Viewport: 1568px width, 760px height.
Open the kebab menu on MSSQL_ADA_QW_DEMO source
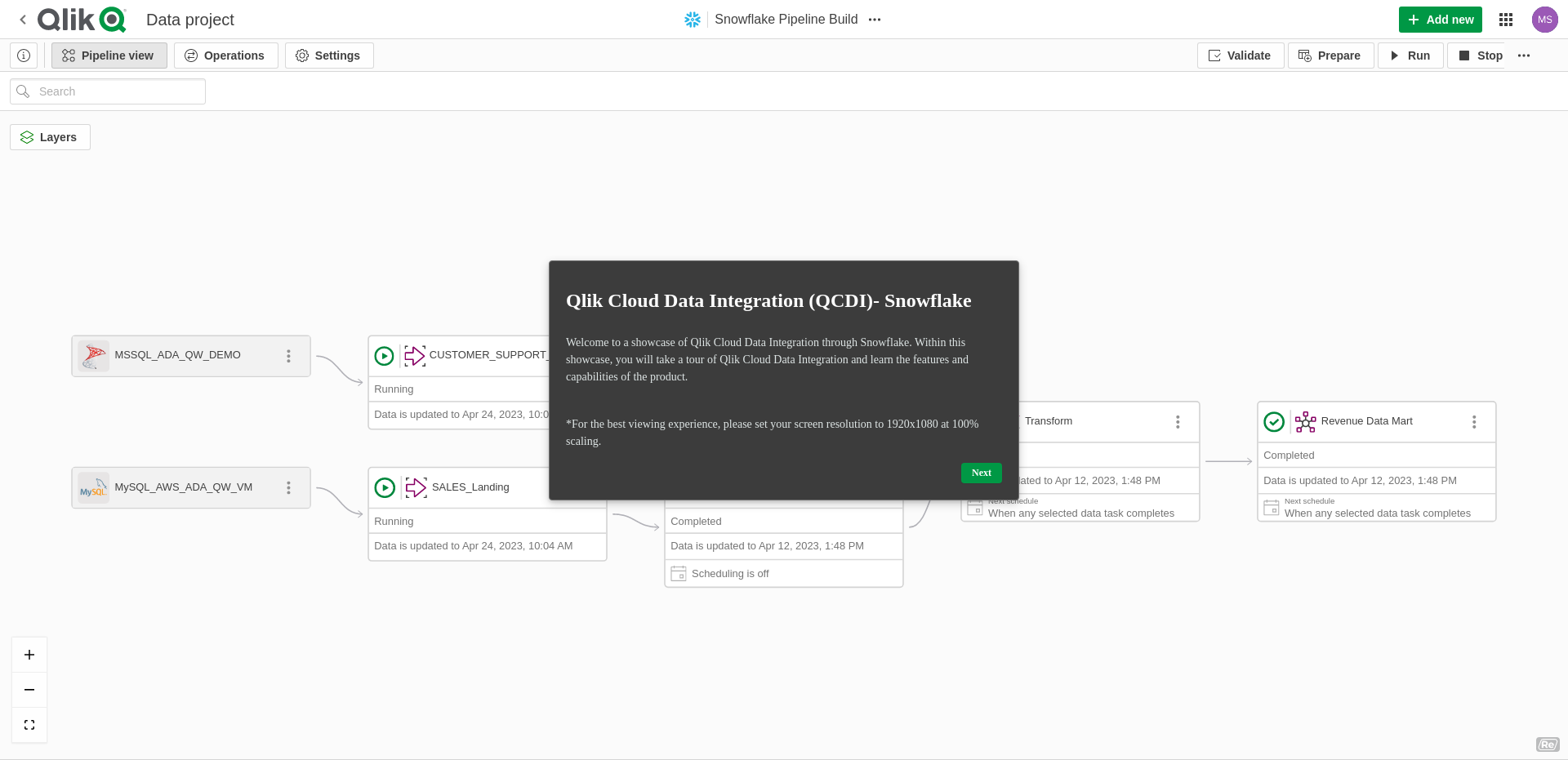[288, 356]
